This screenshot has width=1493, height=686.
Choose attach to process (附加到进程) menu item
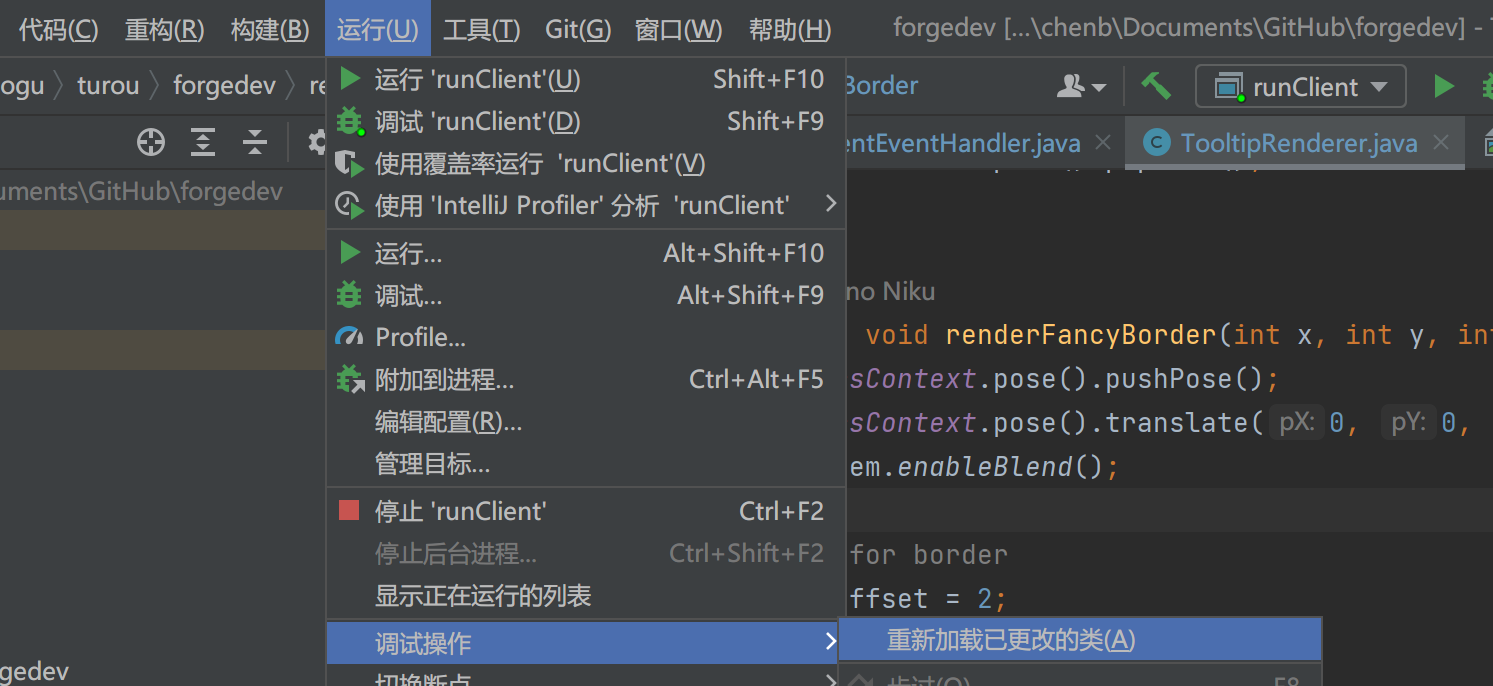[444, 380]
